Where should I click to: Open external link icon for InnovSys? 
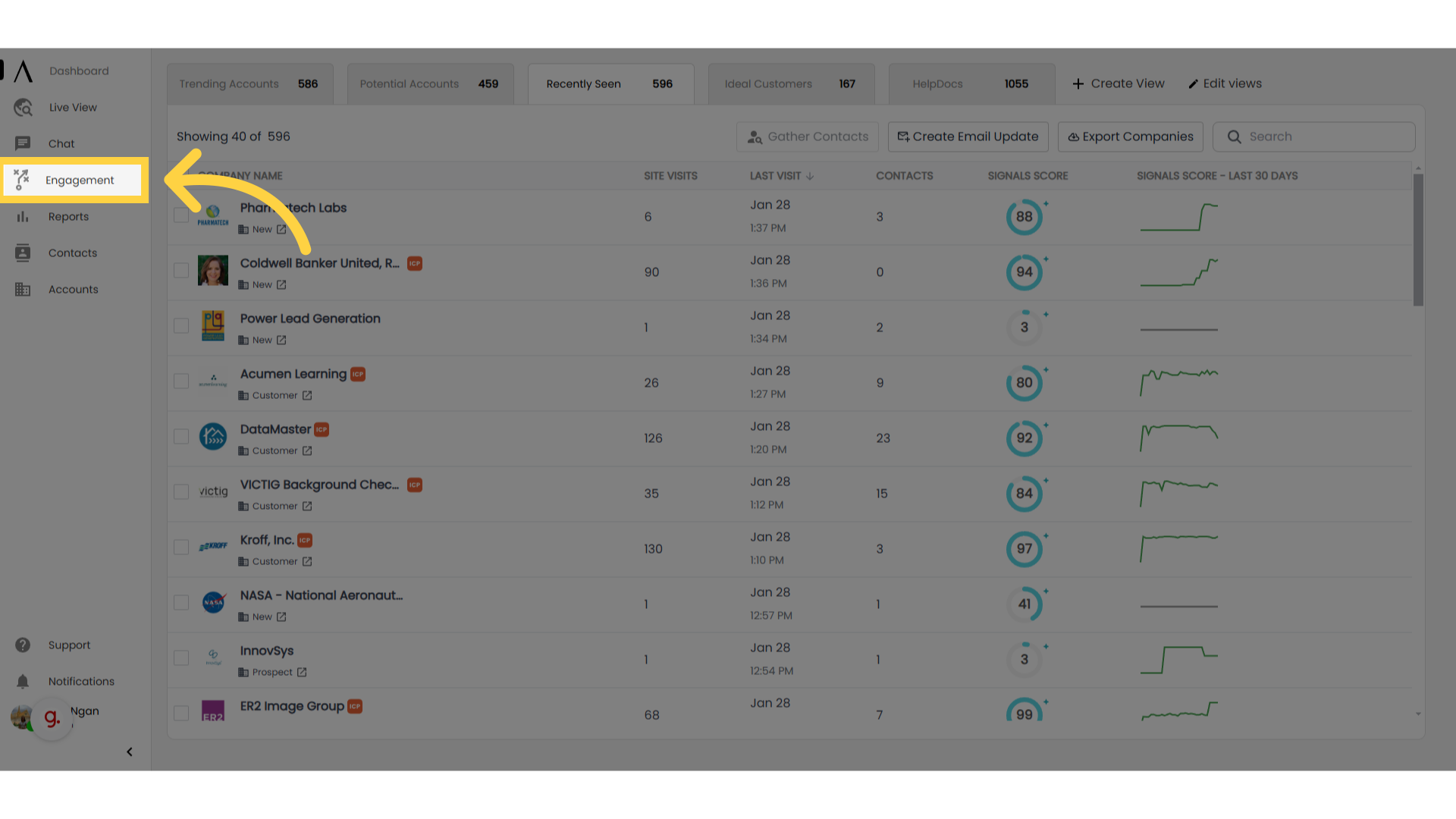point(302,673)
